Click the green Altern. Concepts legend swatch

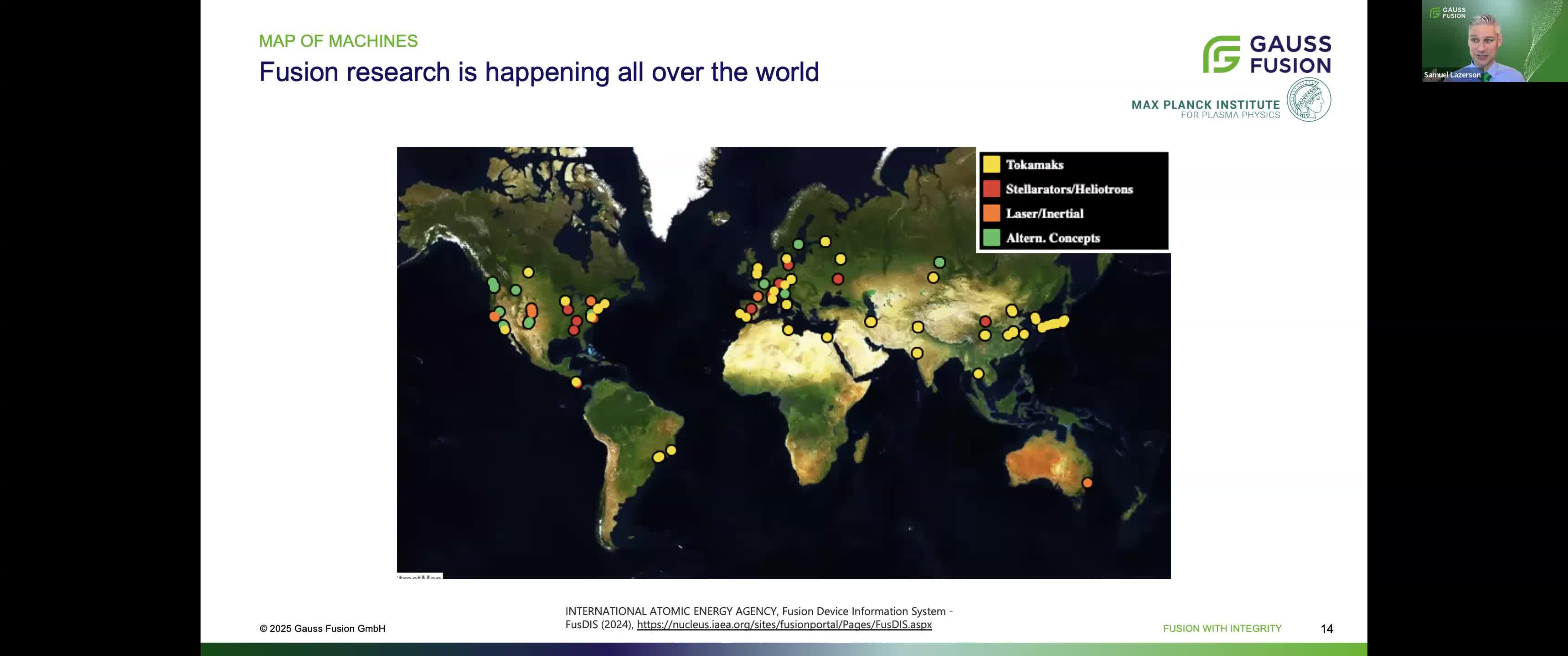click(991, 238)
